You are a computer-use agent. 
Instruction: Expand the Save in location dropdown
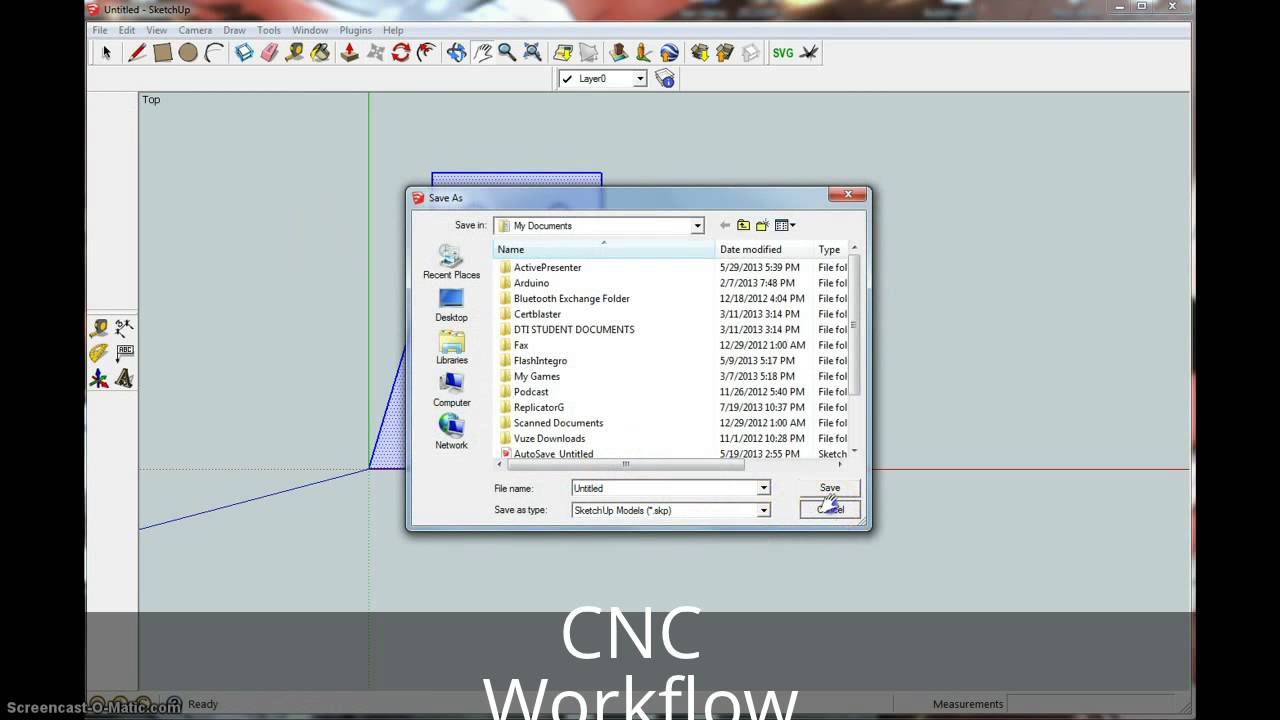(x=697, y=226)
